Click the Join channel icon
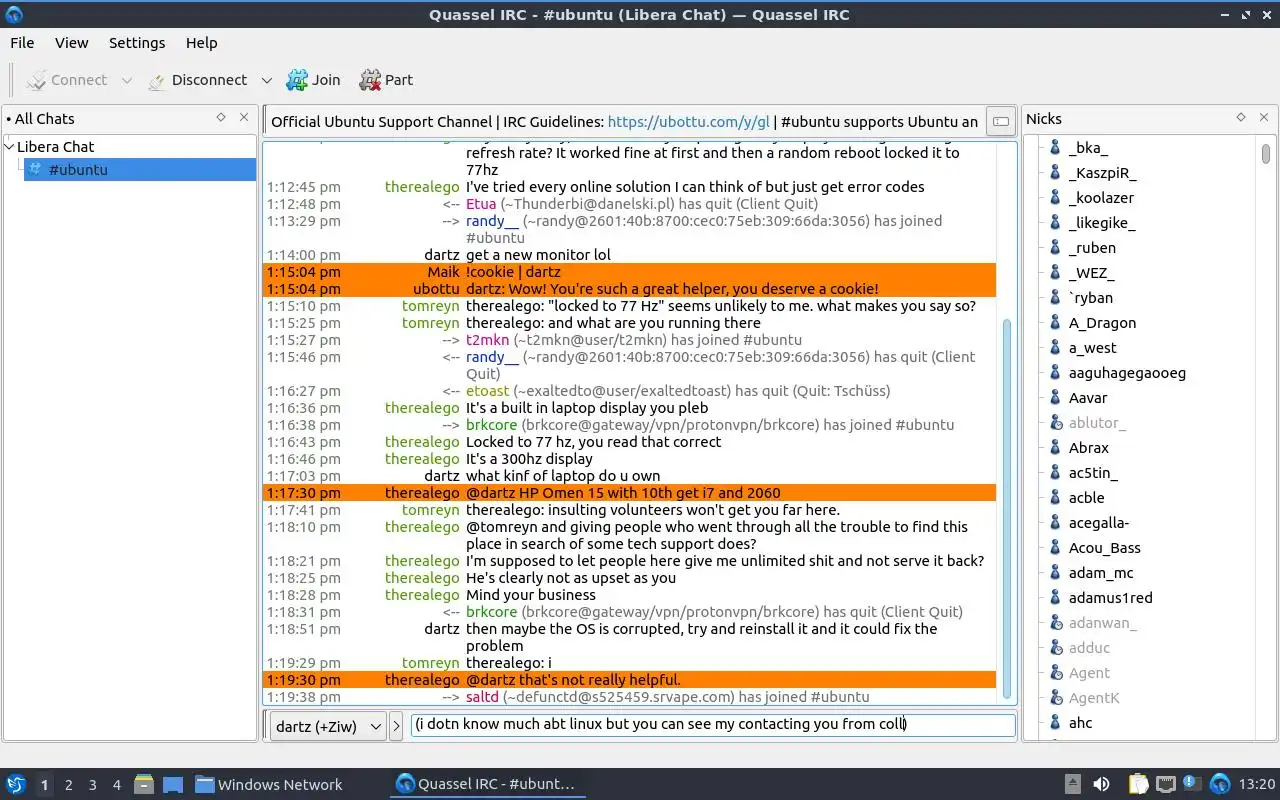Screen dimensions: 1280x800 pos(297,80)
